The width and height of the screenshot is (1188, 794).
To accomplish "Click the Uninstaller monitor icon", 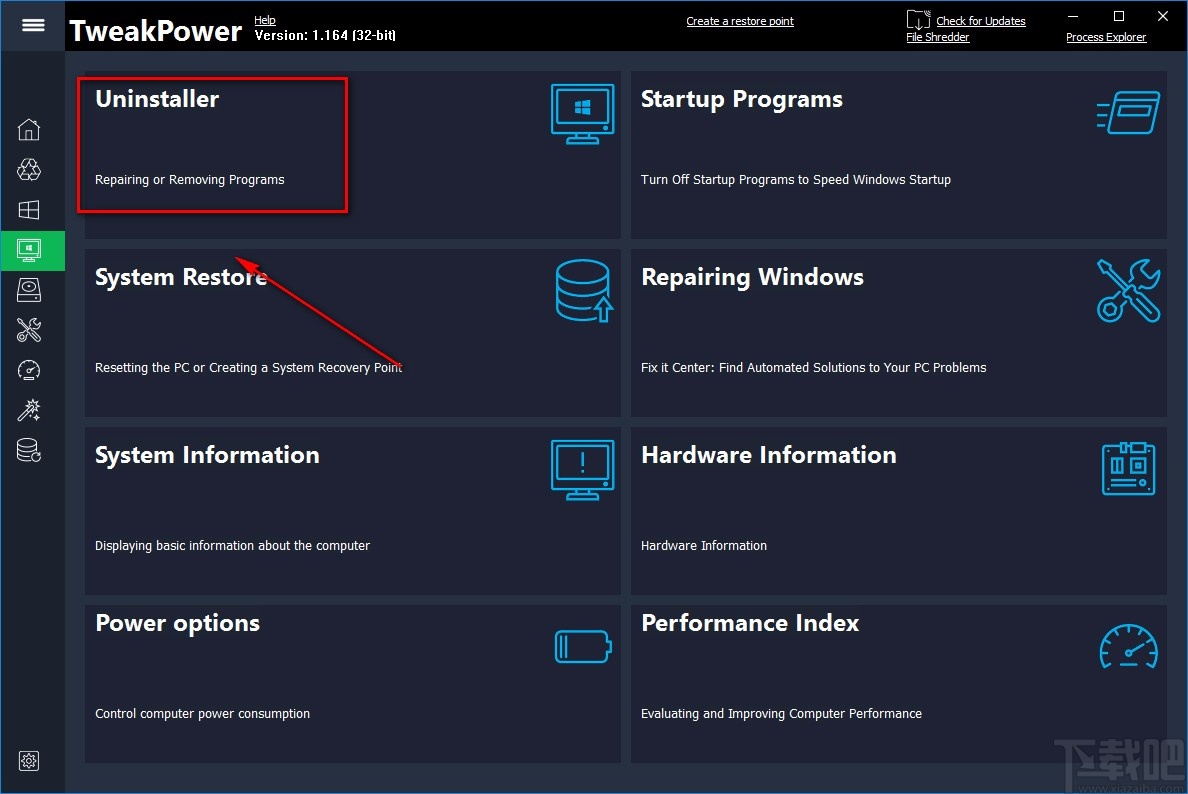I will tap(582, 114).
